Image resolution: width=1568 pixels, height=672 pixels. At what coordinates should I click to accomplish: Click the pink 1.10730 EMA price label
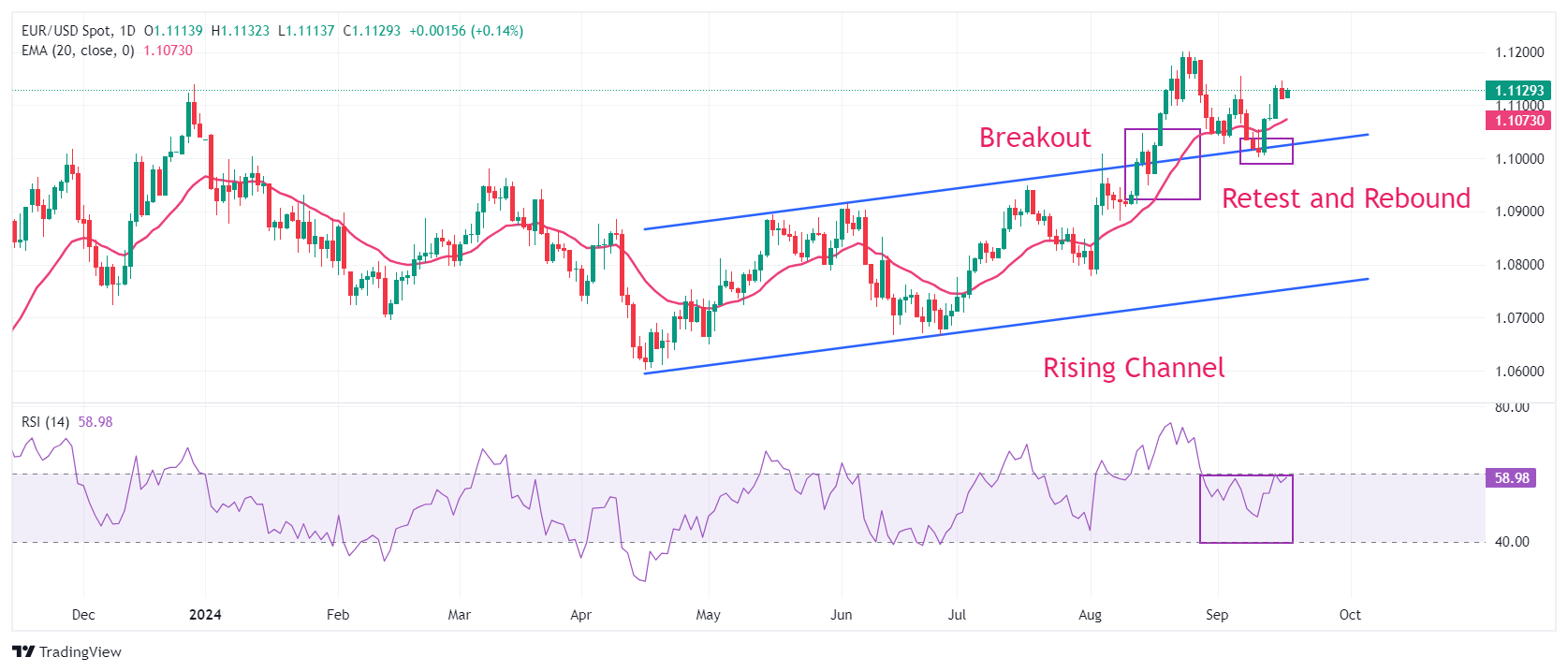coord(1518,121)
